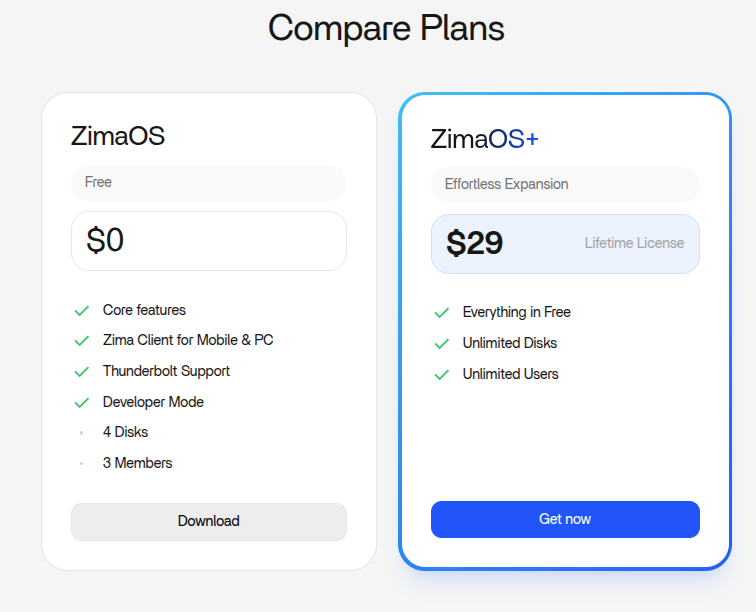Click the Compare Plans heading
The width and height of the screenshot is (756, 612).
pos(386,28)
